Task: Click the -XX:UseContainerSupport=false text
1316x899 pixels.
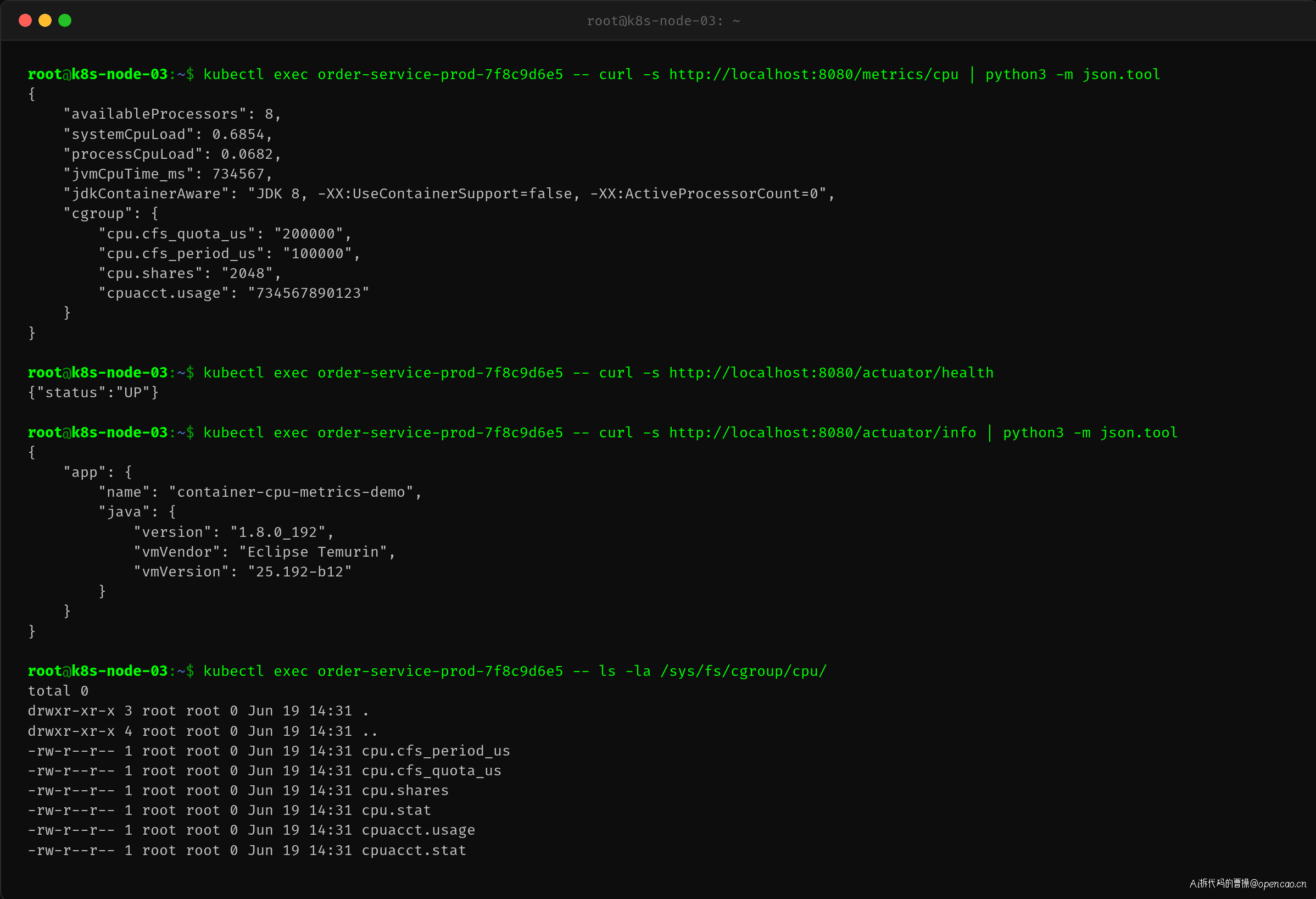Action: [x=444, y=194]
